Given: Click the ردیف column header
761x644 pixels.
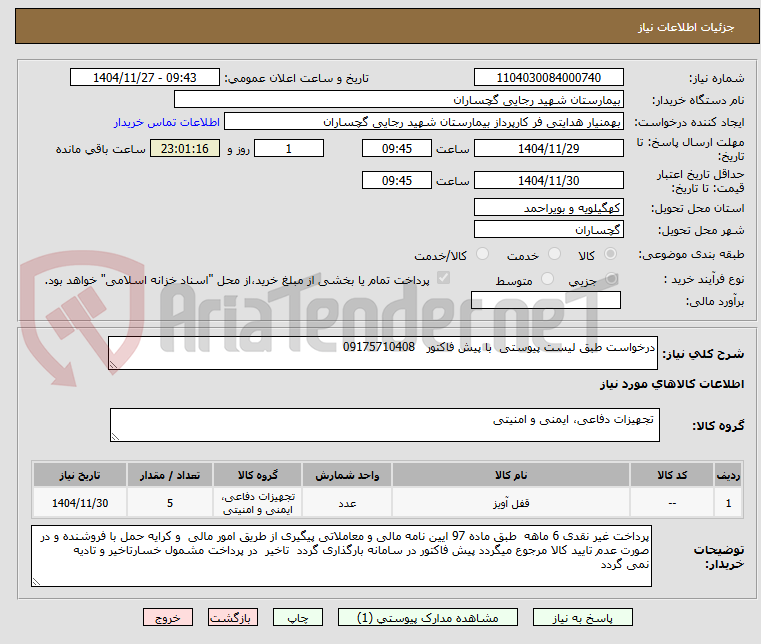Looking at the screenshot, I should [x=728, y=475].
